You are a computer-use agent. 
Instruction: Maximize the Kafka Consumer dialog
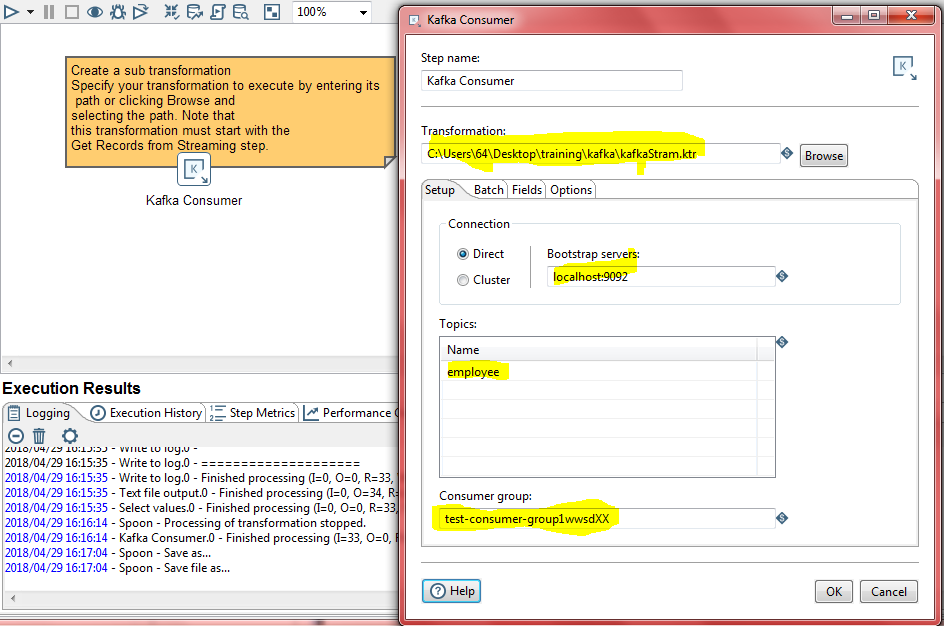coord(874,16)
